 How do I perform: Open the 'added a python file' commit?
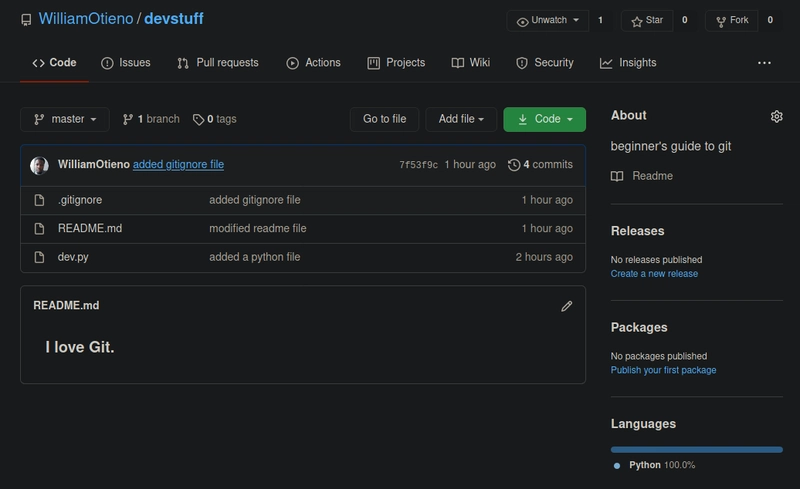coord(255,257)
